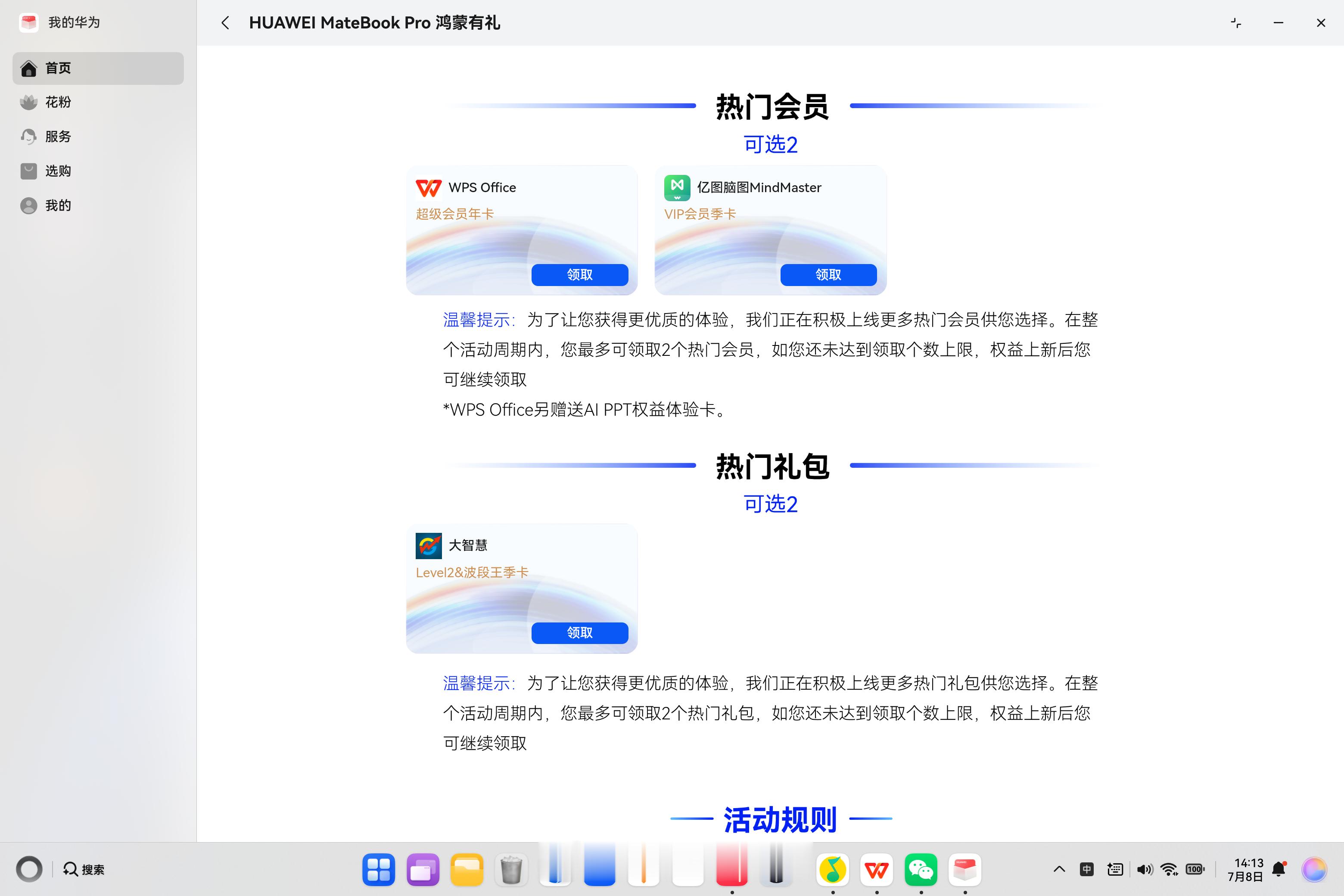Click the 大智慧 logo on its card
The height and width of the screenshot is (896, 1344).
click(429, 546)
